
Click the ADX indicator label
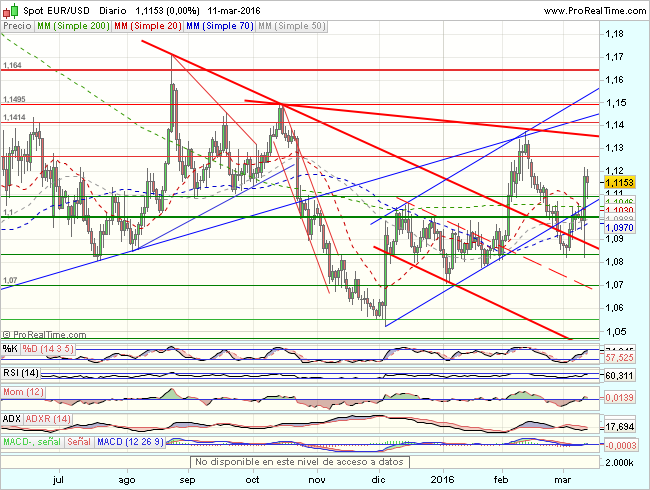[x=12, y=419]
